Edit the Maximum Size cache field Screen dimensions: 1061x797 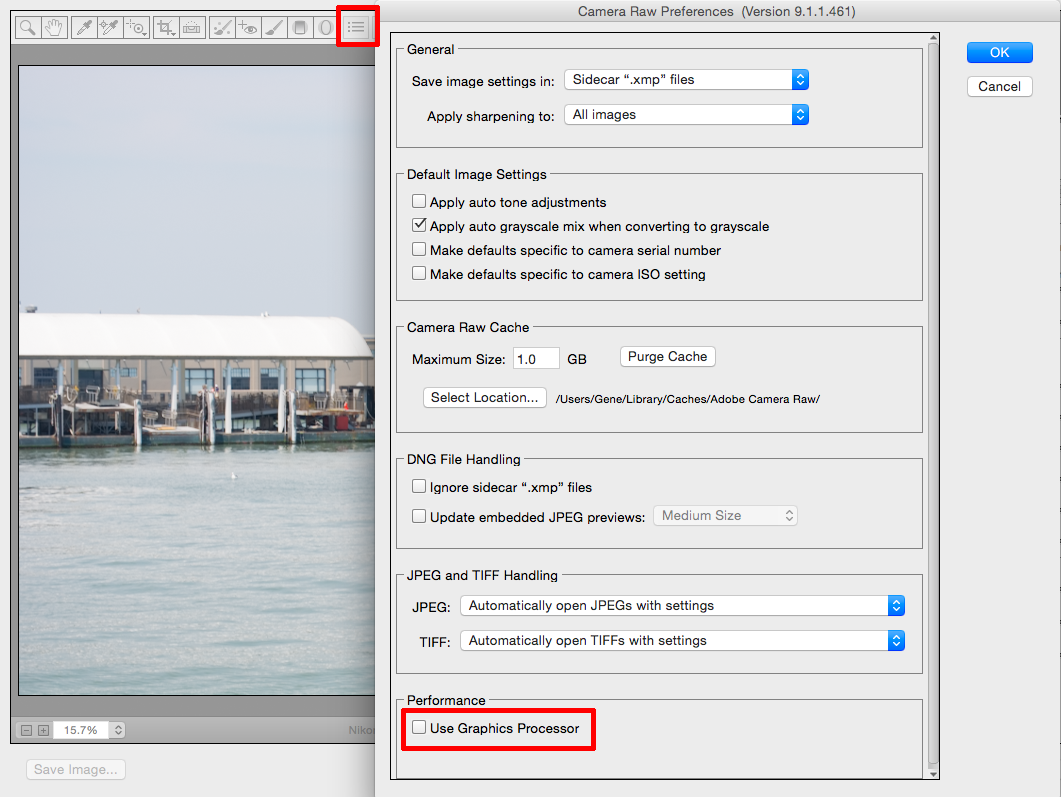coord(536,358)
